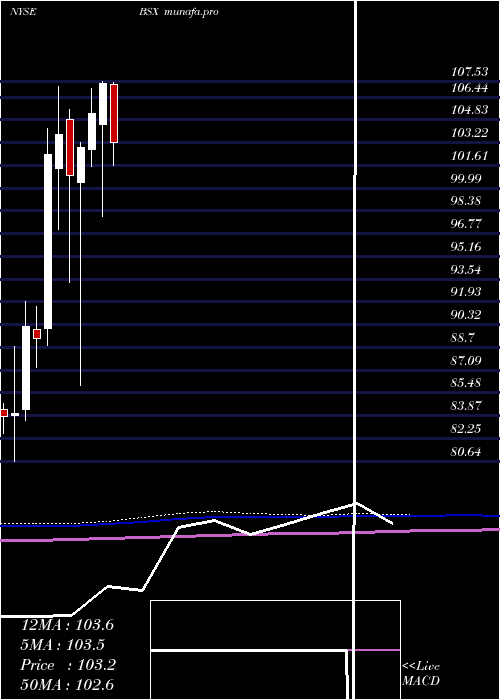Viewport: 500px width, 700px height.
Task: Click the NYSE exchange label
Action: [23, 12]
